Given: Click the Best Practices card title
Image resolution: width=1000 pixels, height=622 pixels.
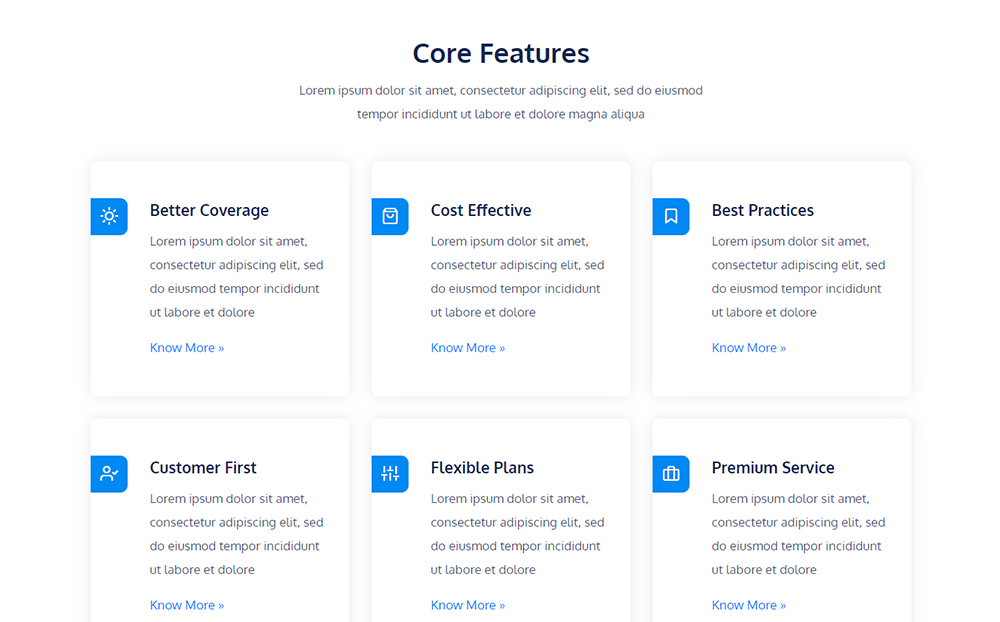Looking at the screenshot, I should [763, 211].
